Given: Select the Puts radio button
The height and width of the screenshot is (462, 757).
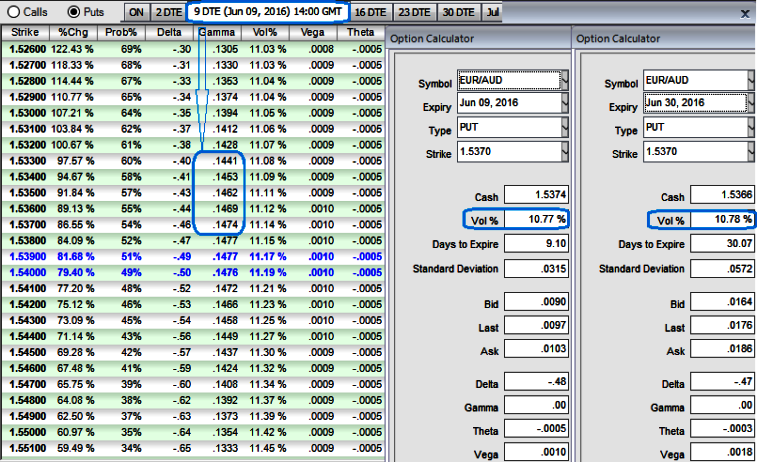Looking at the screenshot, I should [73, 12].
